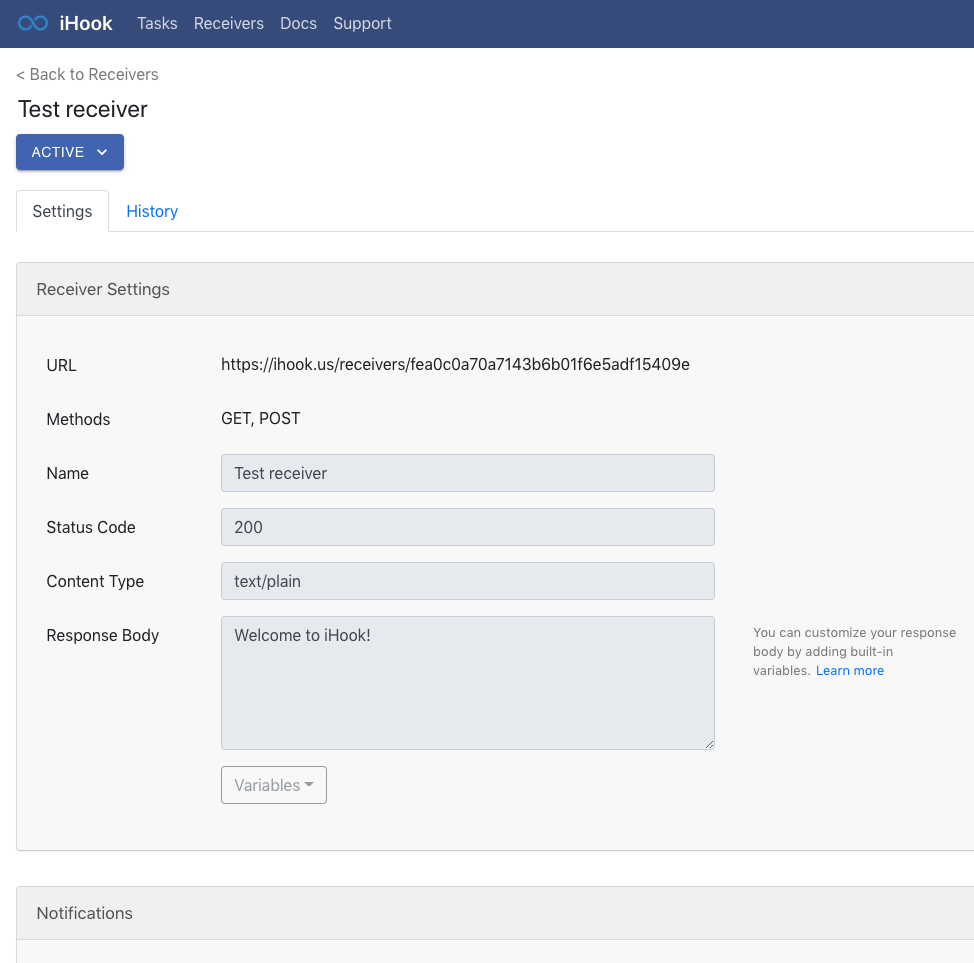Focus the Status Code input field
The width and height of the screenshot is (974, 963).
pos(468,527)
